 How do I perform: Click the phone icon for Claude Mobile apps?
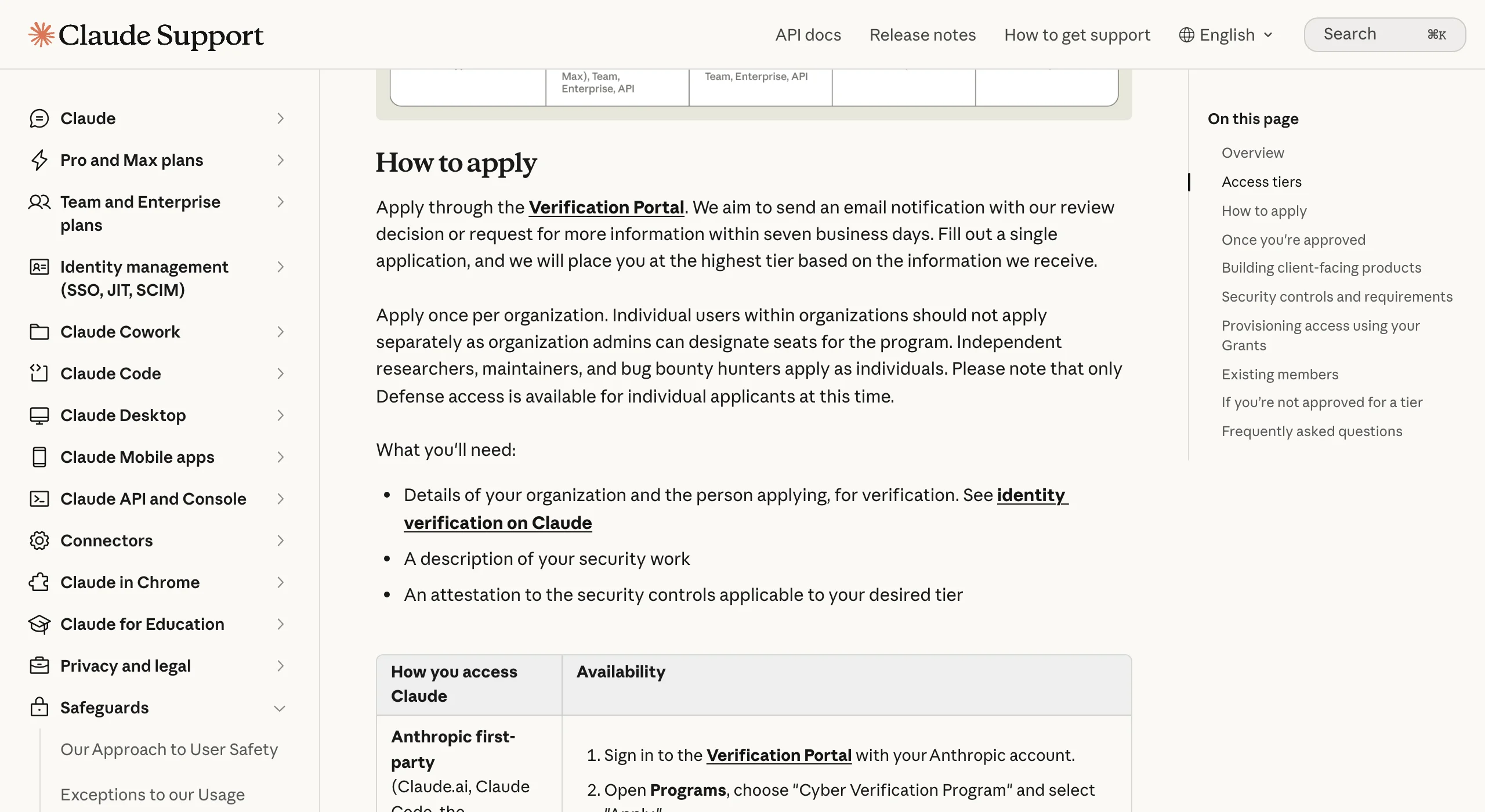tap(39, 457)
